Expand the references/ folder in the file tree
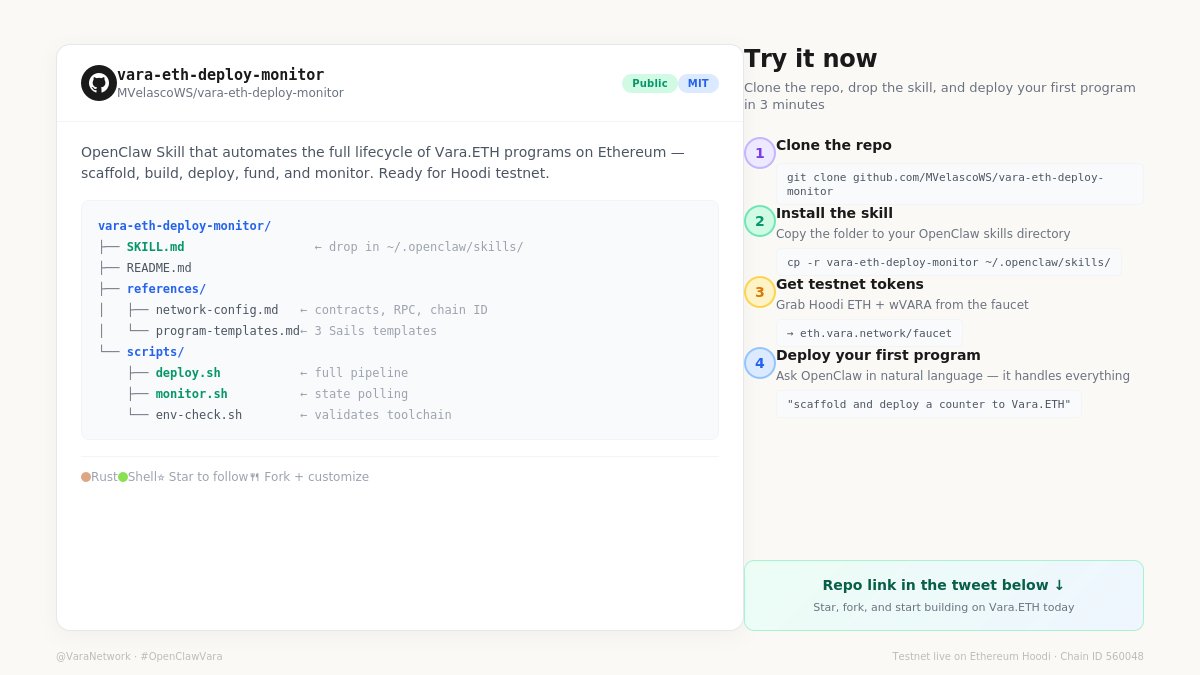The image size is (1200, 675). 166,288
